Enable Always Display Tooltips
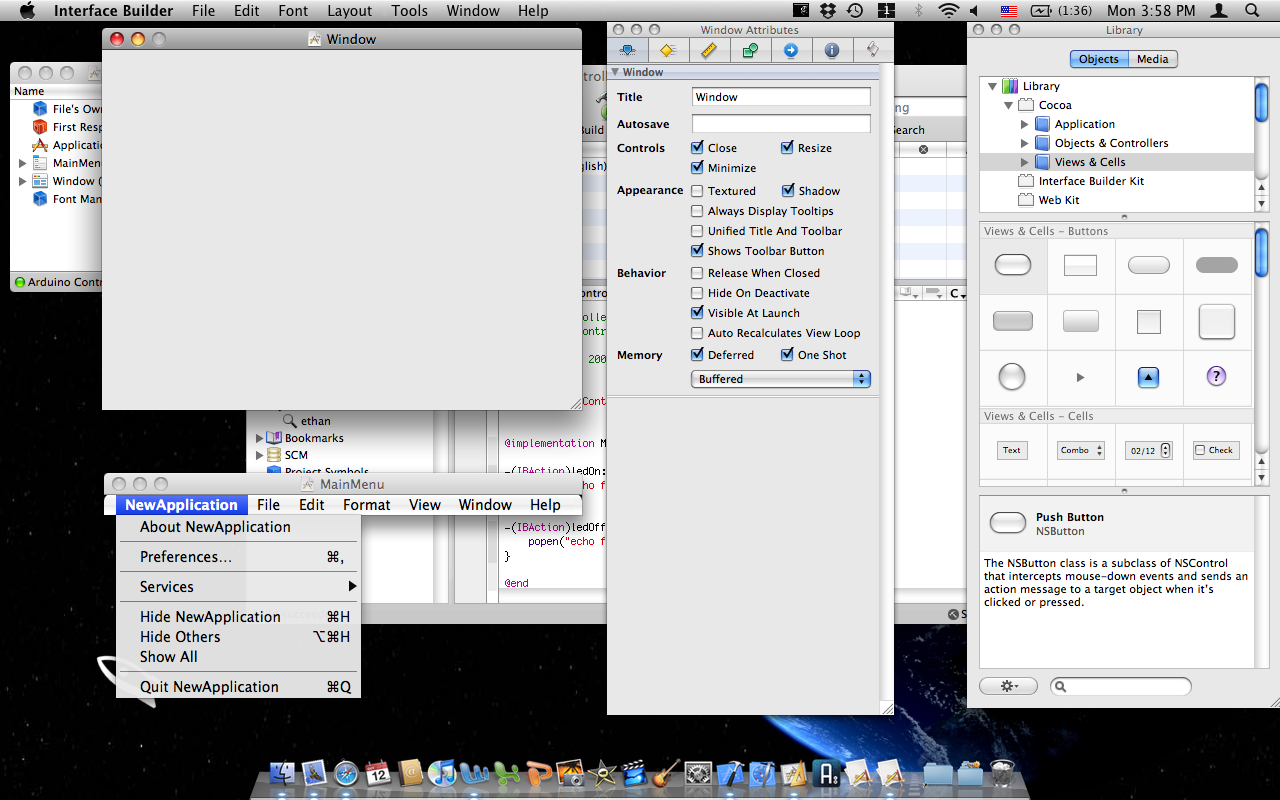The height and width of the screenshot is (800, 1280). click(x=697, y=211)
